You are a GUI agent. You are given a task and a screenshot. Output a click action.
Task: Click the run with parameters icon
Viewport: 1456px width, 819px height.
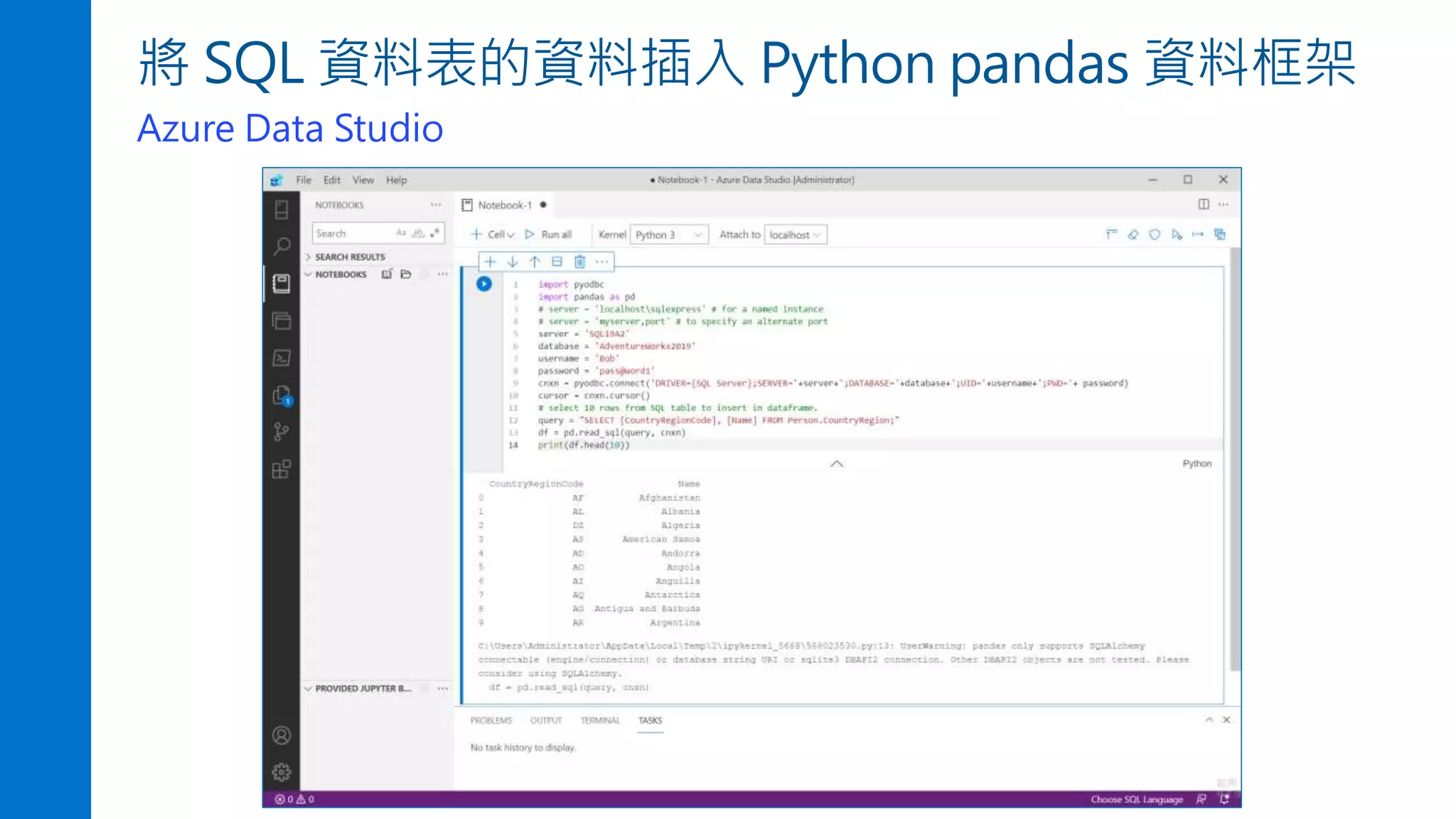point(1177,234)
